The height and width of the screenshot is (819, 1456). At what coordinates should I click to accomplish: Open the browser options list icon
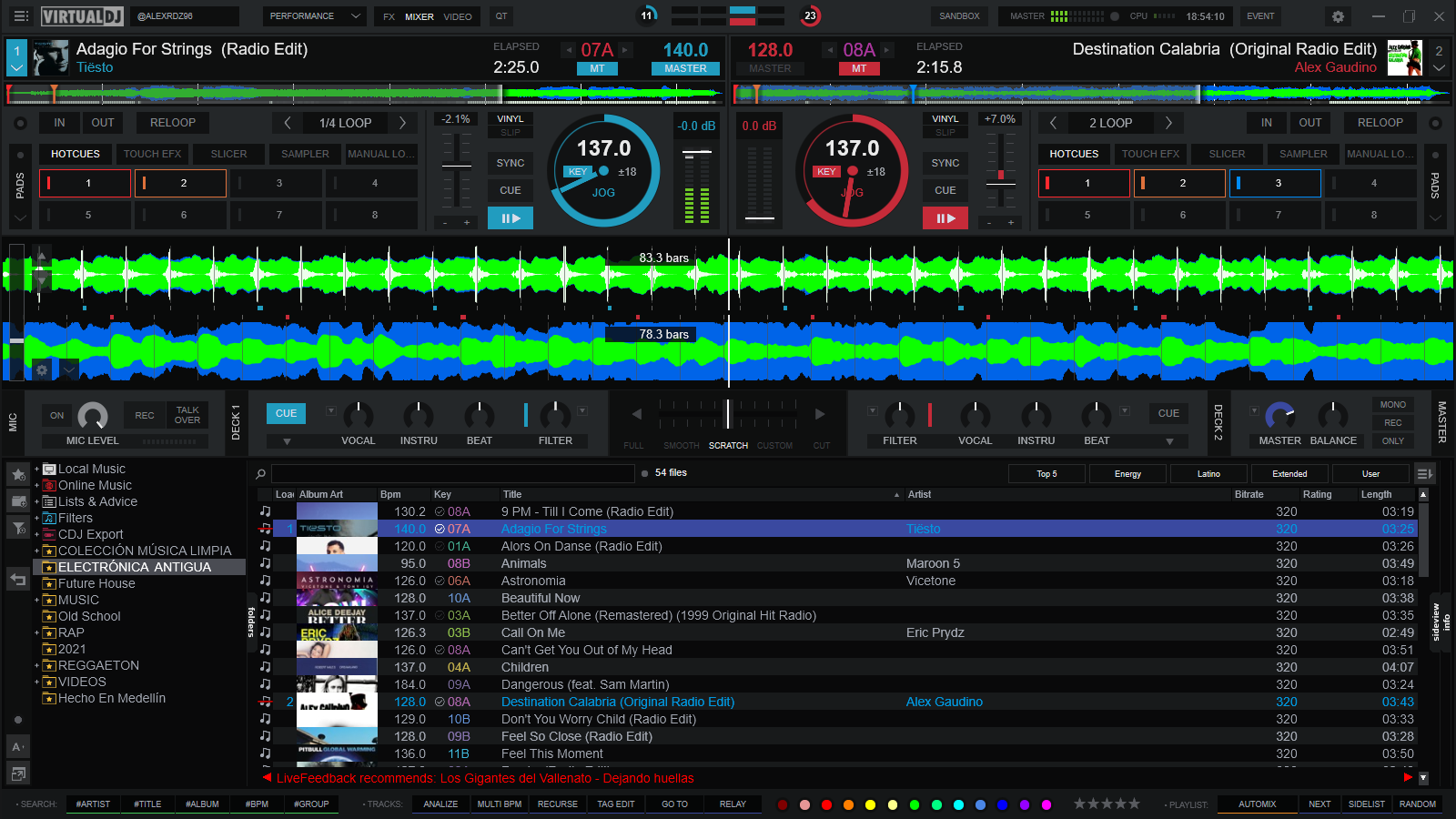tap(1424, 473)
